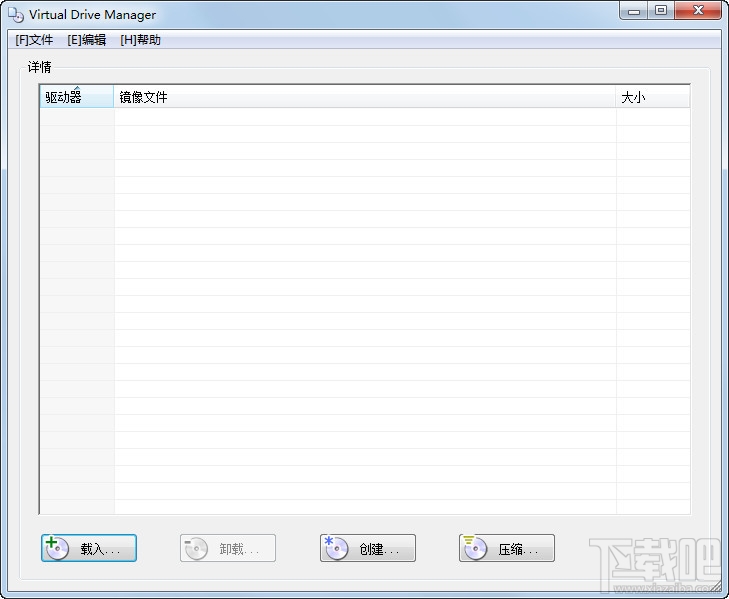
Task: Close the Virtual Drive Manager window
Action: [698, 11]
